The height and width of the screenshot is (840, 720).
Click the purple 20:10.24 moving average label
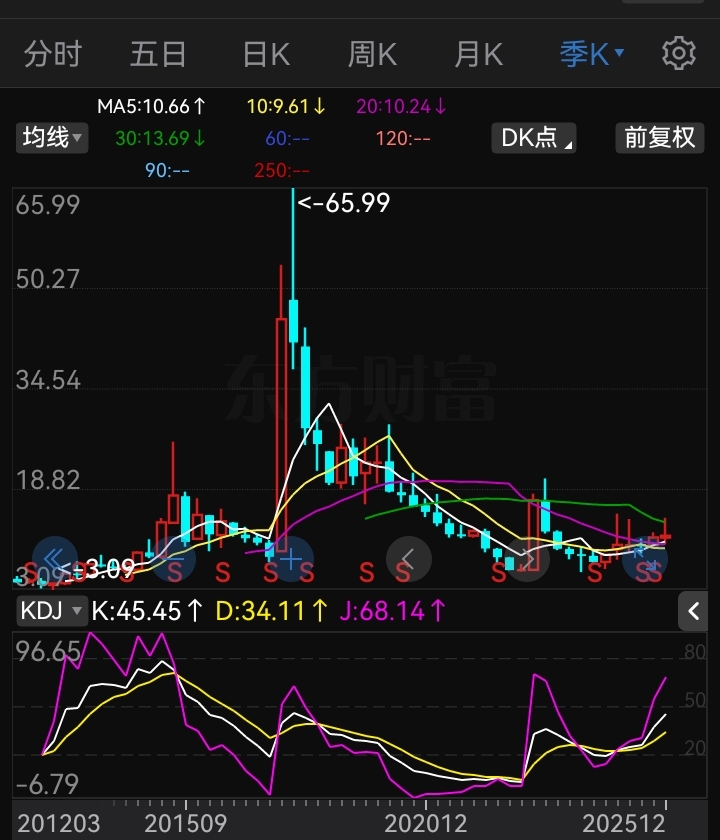click(401, 106)
